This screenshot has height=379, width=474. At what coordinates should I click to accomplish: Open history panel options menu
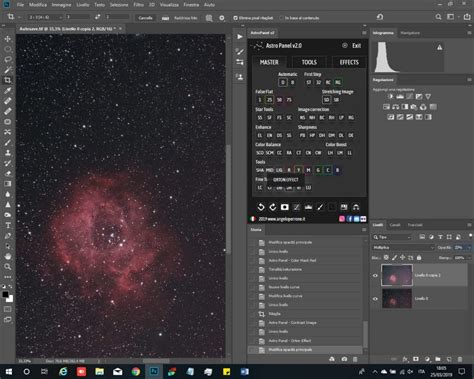(364, 230)
